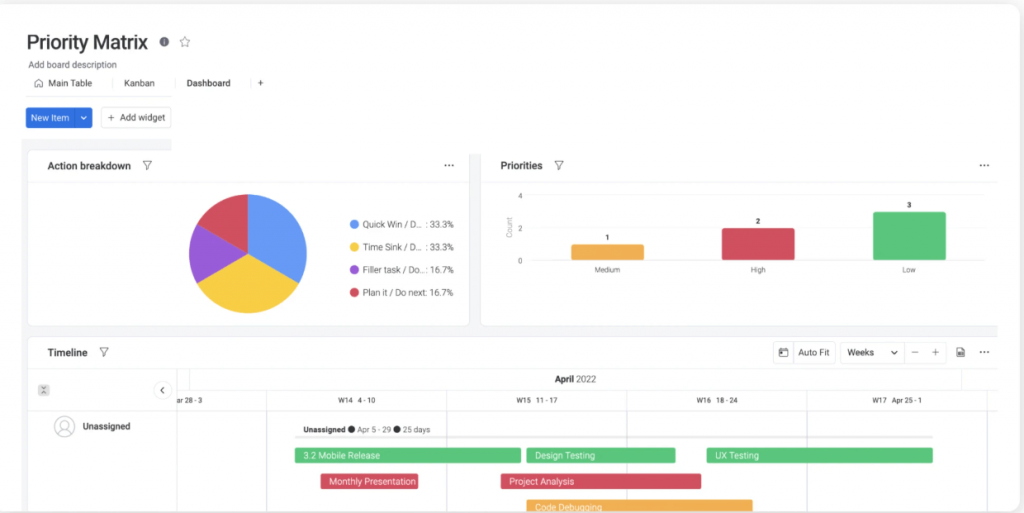This screenshot has height=513, width=1024.
Task: Open the Monthly Presentation timeline bar
Action: (x=369, y=482)
